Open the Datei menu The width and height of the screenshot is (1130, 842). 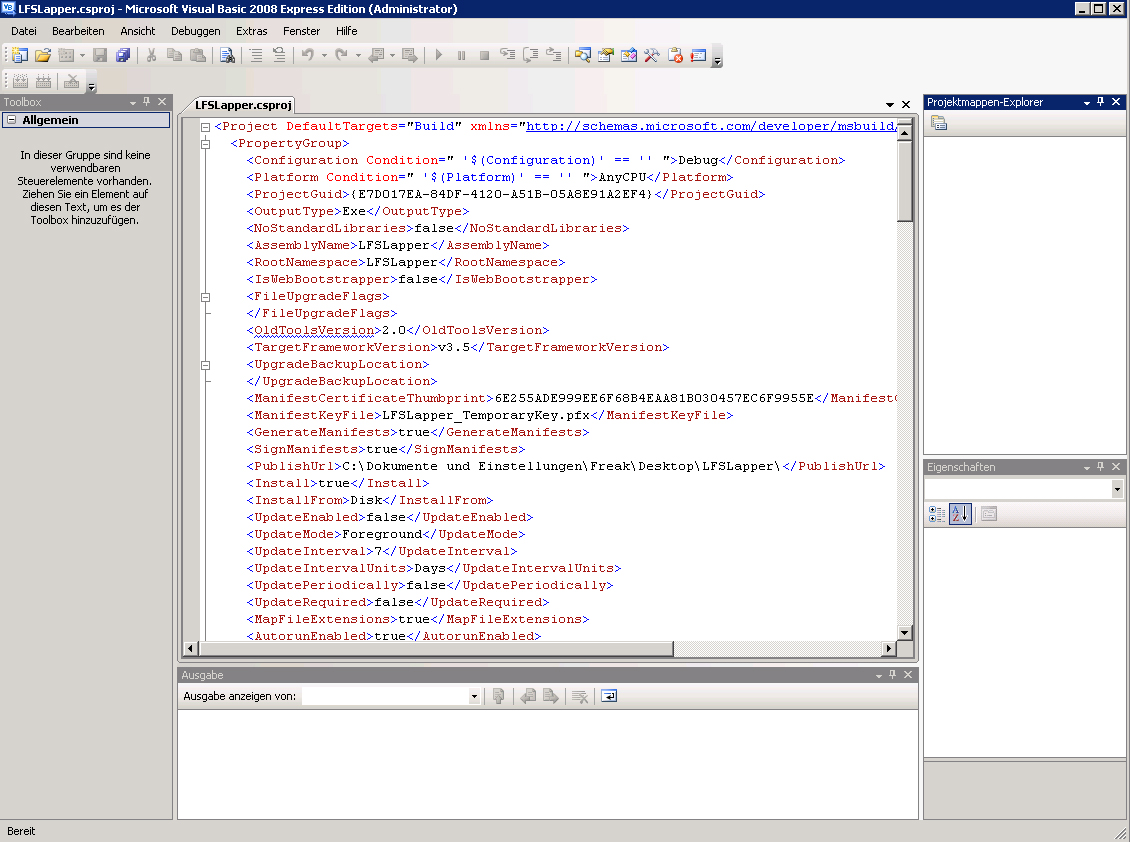[x=24, y=31]
